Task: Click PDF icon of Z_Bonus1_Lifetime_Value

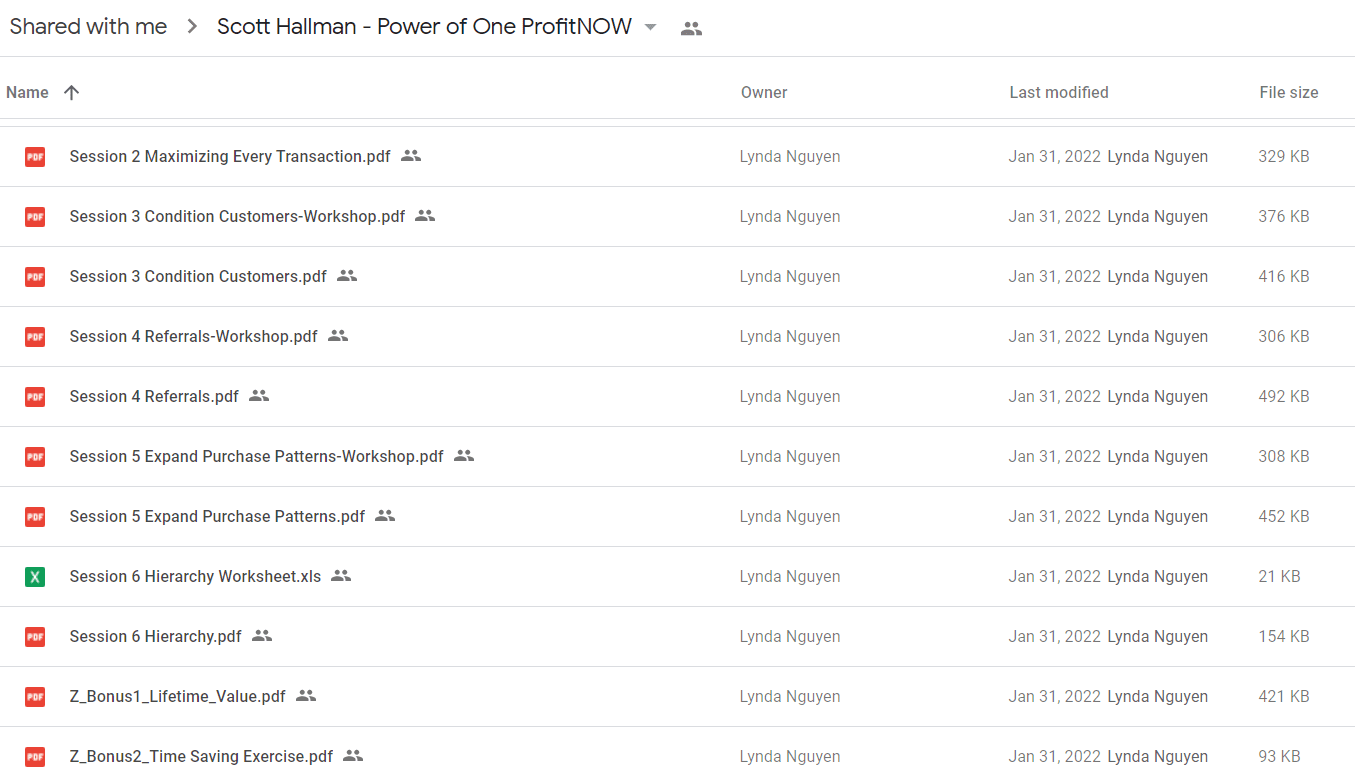Action: coord(35,696)
